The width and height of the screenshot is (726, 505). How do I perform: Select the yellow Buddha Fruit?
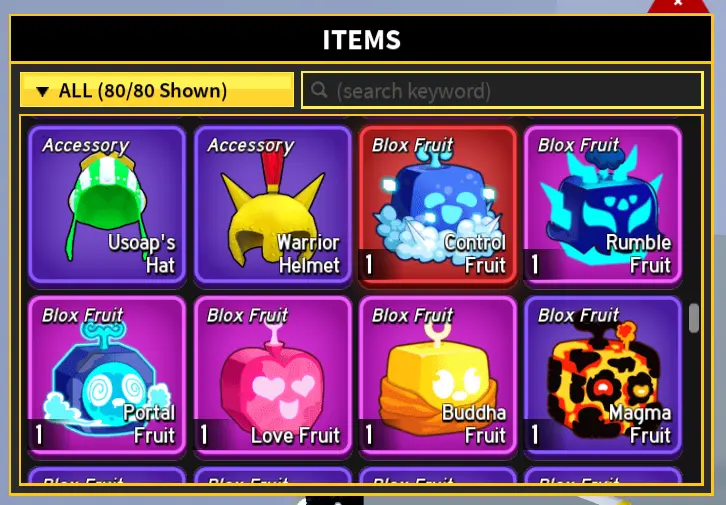coord(438,377)
